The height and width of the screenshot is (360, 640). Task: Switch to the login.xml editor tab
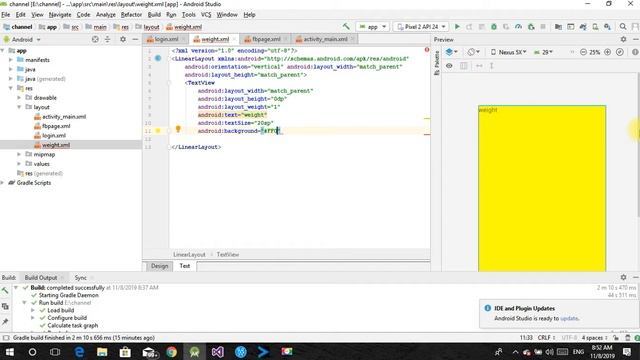click(166, 39)
